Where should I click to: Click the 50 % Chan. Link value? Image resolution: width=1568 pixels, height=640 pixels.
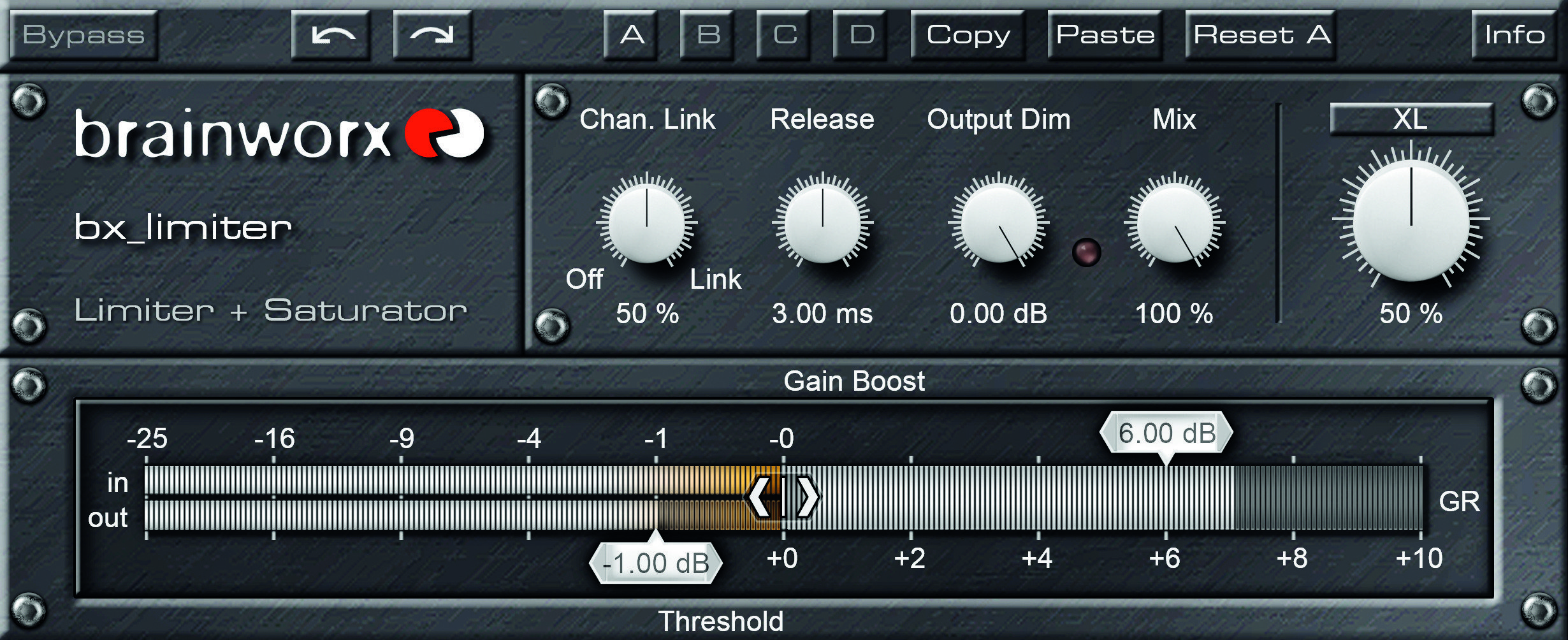click(647, 313)
